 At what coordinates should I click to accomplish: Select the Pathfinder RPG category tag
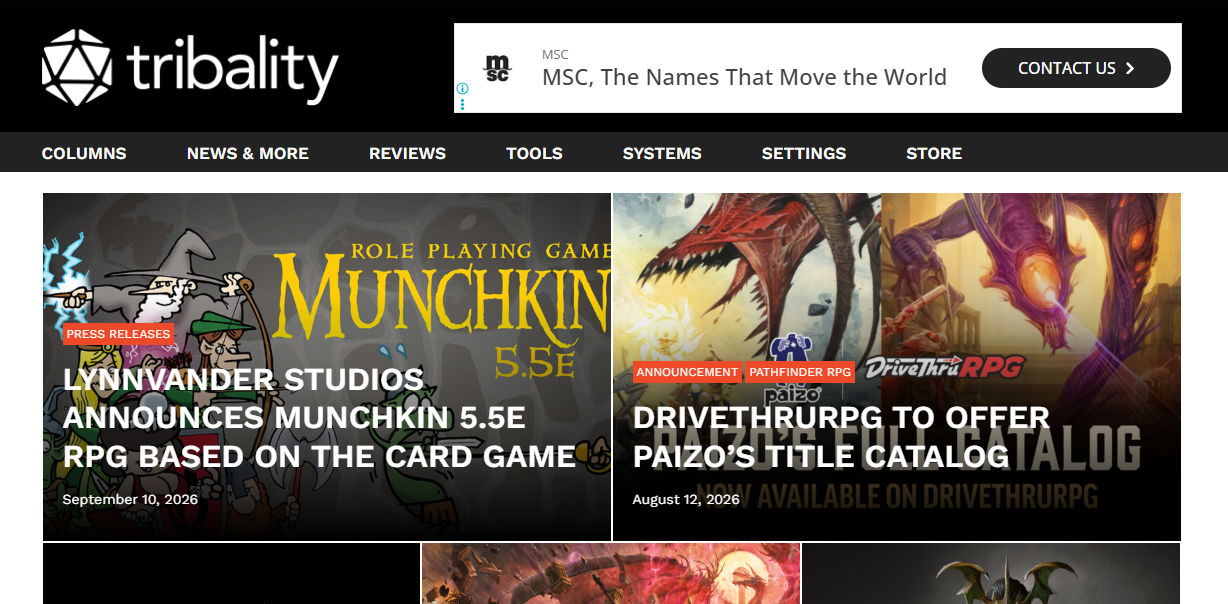(x=800, y=372)
